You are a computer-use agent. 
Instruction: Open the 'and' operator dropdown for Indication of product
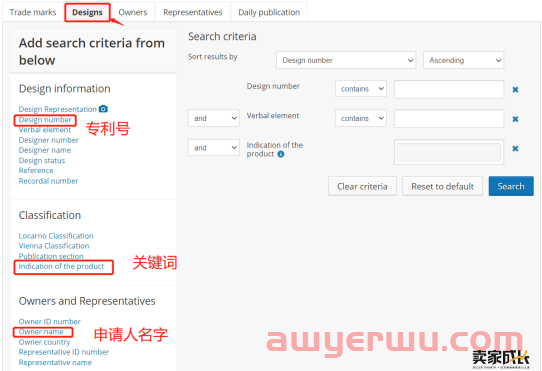coord(214,148)
